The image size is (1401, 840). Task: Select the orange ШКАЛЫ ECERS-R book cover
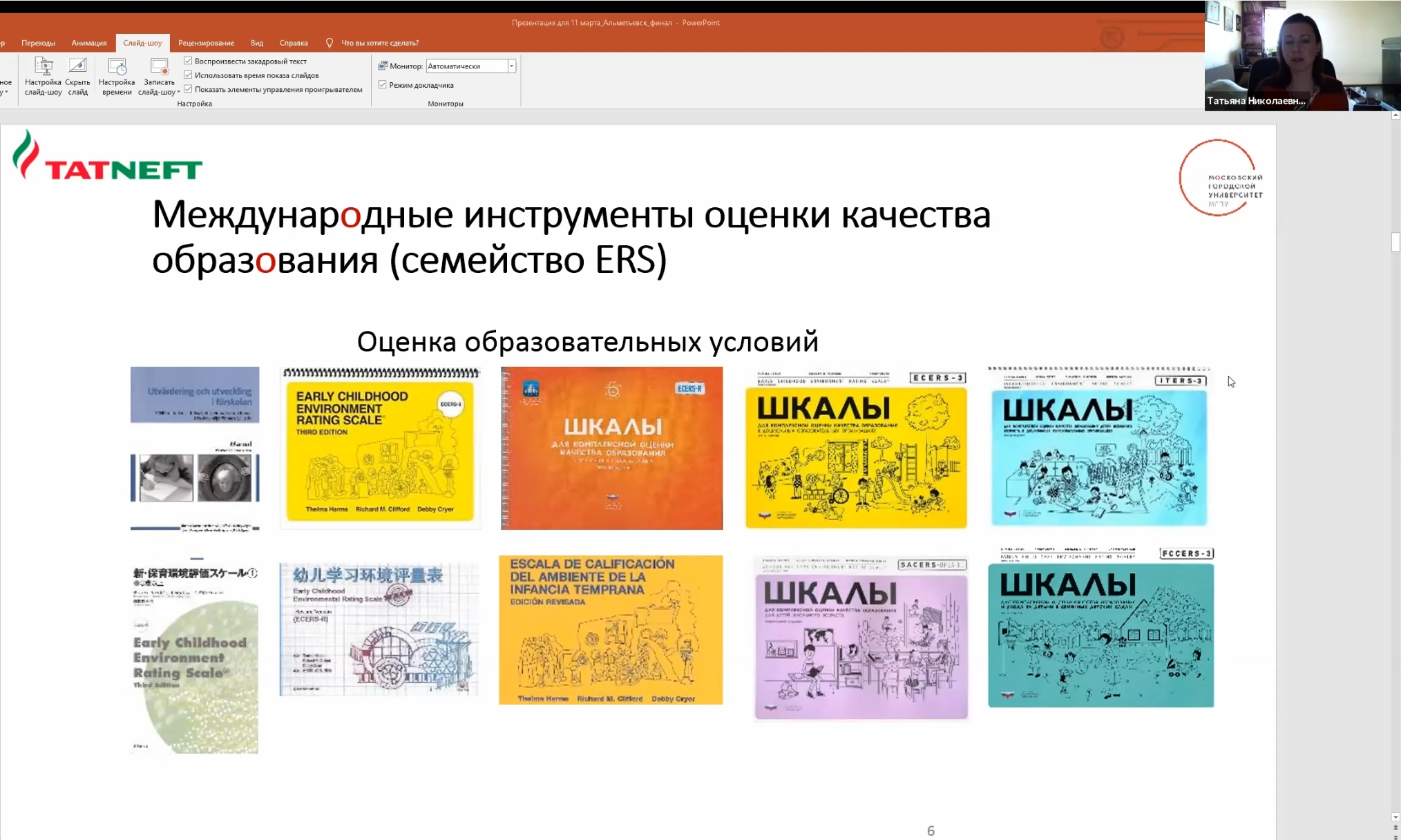pyautogui.click(x=611, y=448)
